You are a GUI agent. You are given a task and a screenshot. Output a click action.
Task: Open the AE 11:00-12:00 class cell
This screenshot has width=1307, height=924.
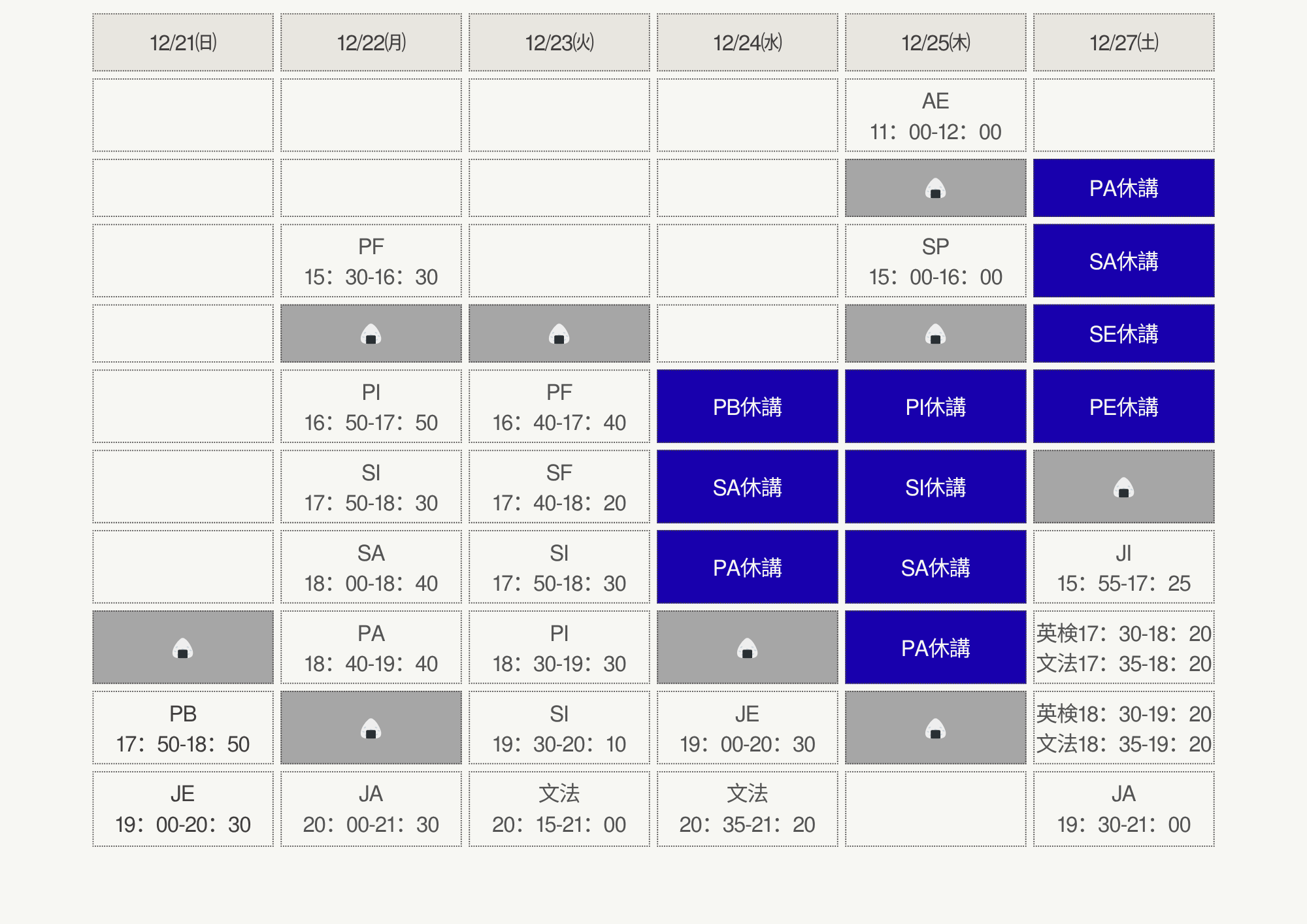pyautogui.click(x=935, y=116)
